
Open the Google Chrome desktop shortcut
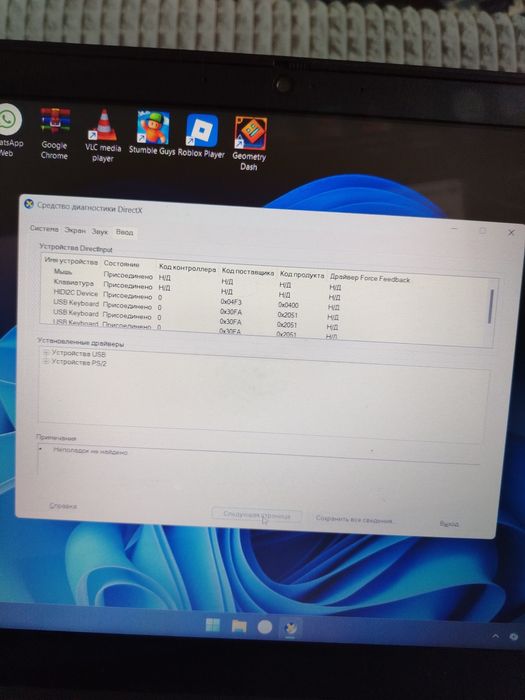pyautogui.click(x=54, y=133)
